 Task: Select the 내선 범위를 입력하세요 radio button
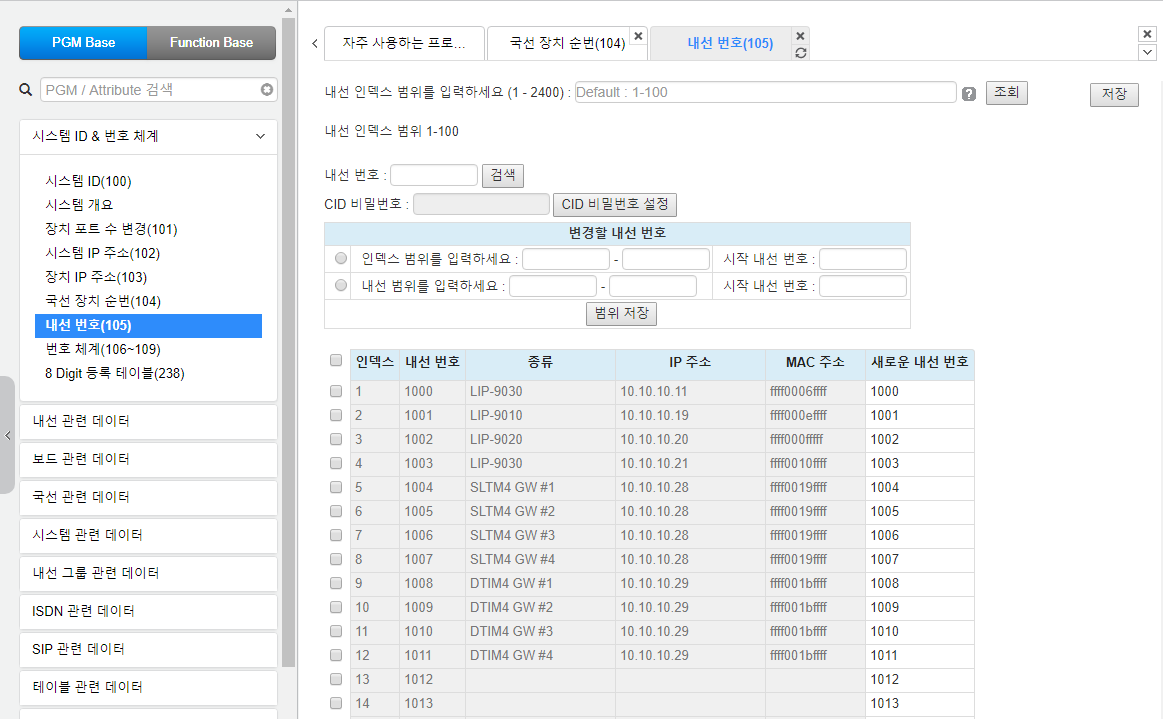pyautogui.click(x=340, y=285)
